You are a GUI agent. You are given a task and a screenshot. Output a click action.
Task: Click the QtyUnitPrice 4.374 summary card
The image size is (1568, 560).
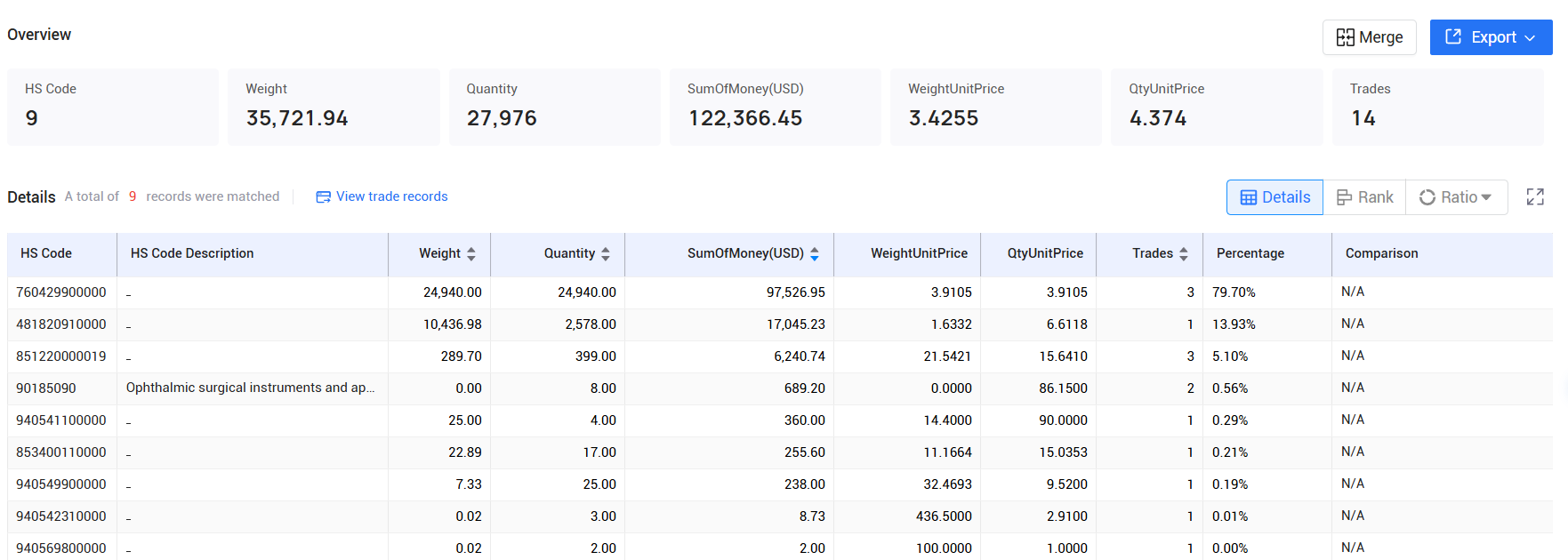[1217, 107]
